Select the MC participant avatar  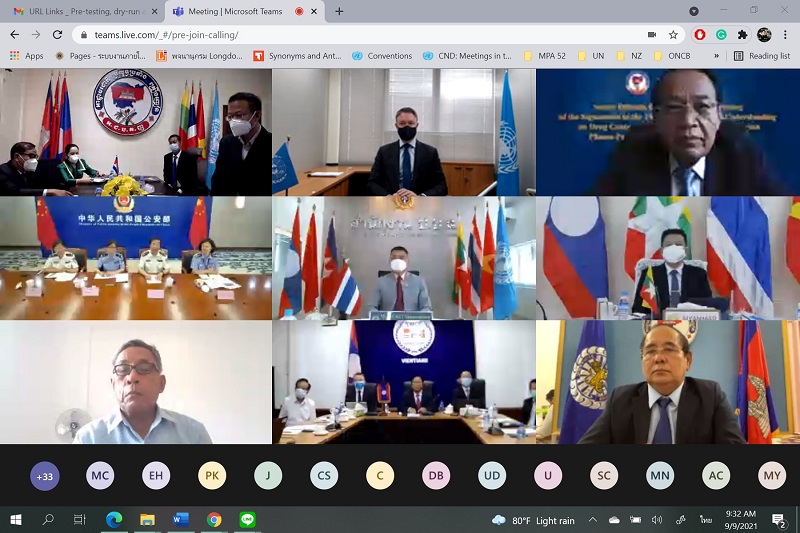100,476
